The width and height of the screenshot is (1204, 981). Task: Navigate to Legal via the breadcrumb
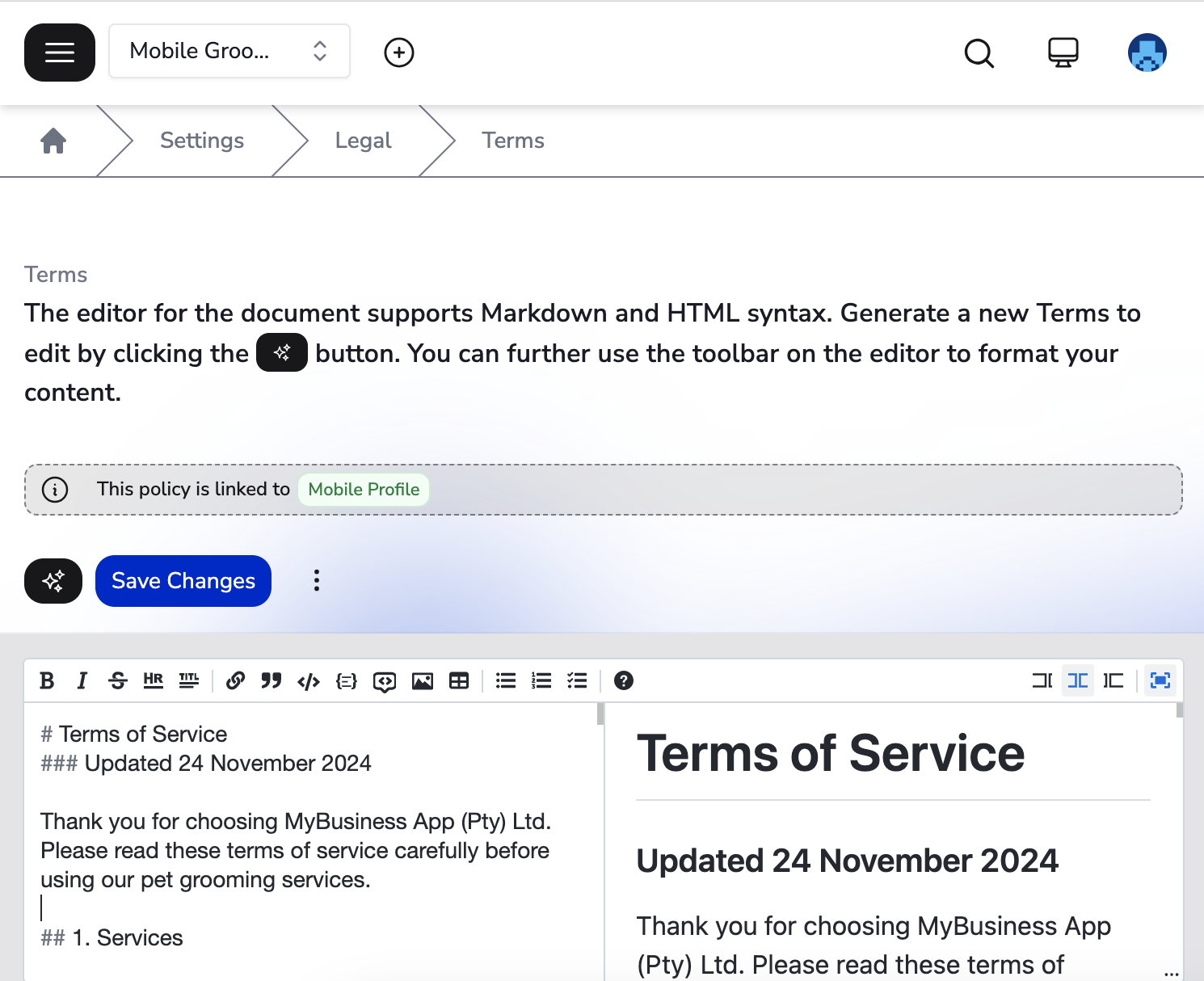click(x=363, y=140)
